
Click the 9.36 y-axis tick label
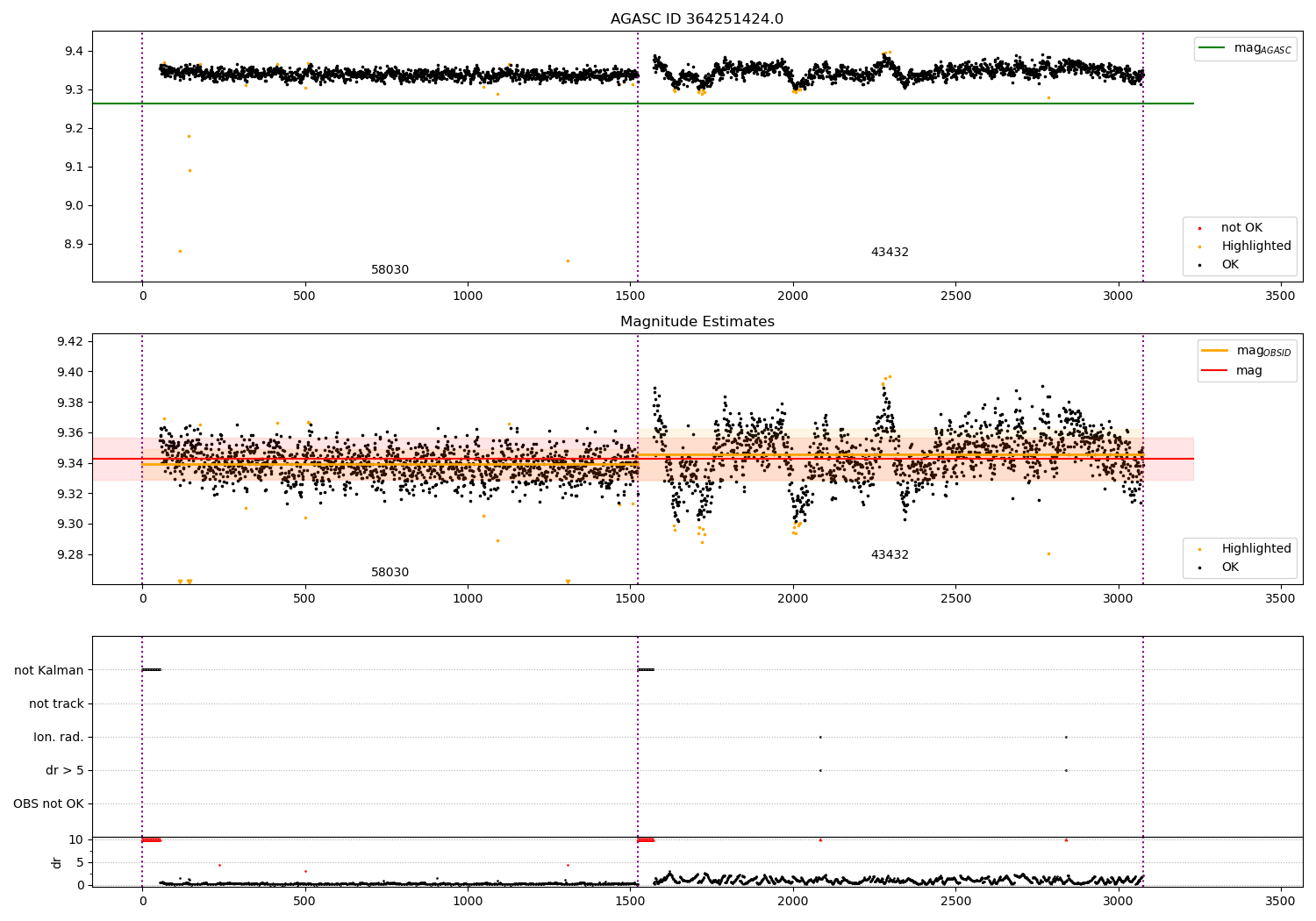pos(70,432)
